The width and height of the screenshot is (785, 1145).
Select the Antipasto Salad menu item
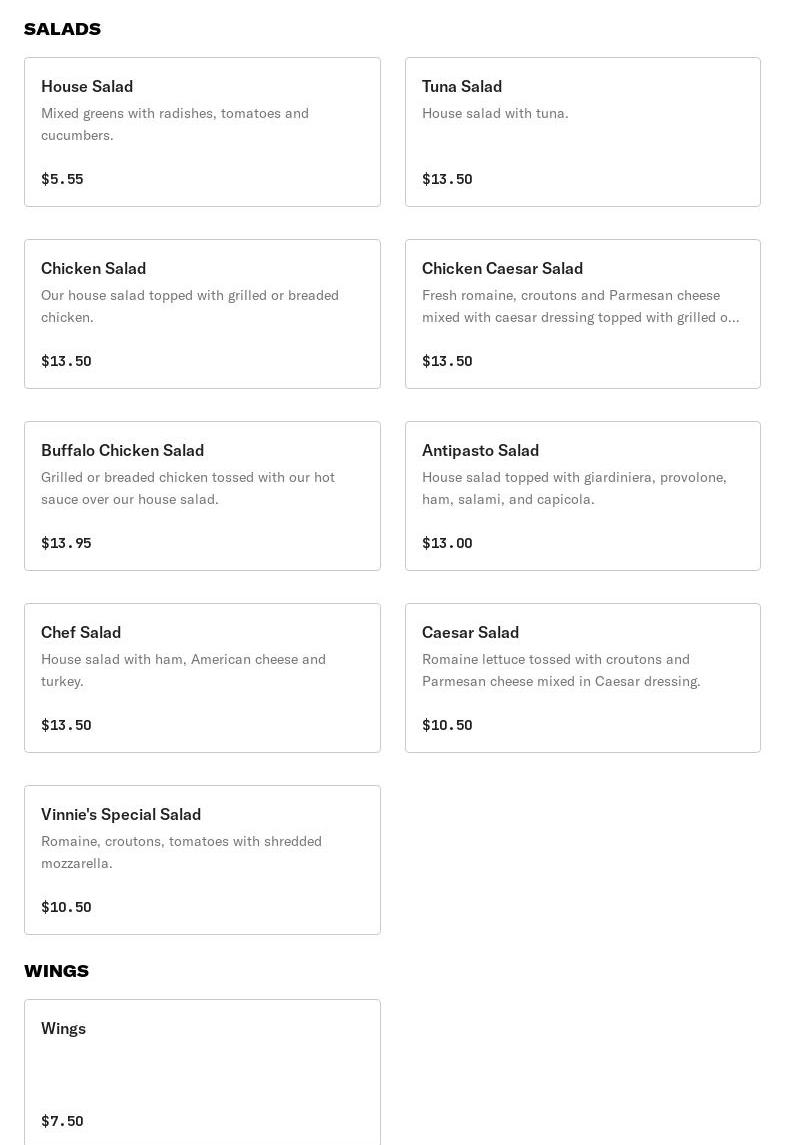(582, 496)
